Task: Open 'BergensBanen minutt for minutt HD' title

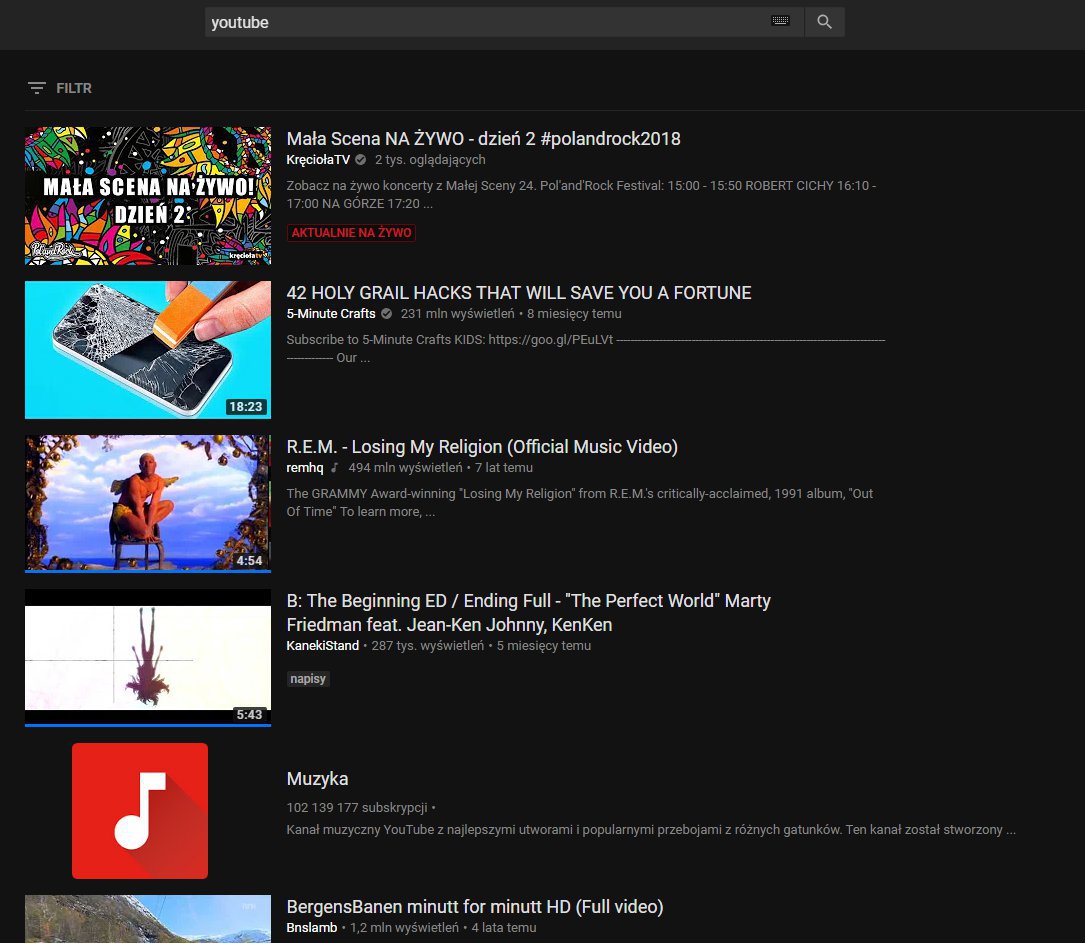Action: point(475,907)
